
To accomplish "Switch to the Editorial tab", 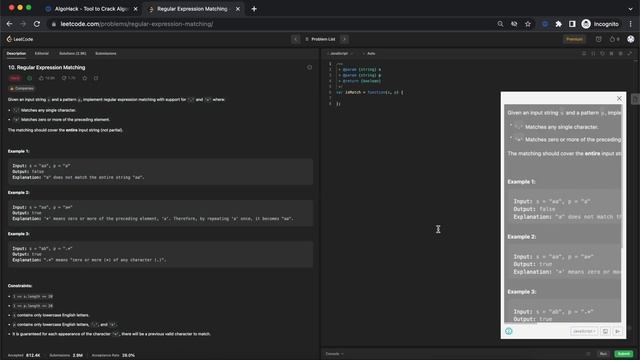I will (x=42, y=53).
